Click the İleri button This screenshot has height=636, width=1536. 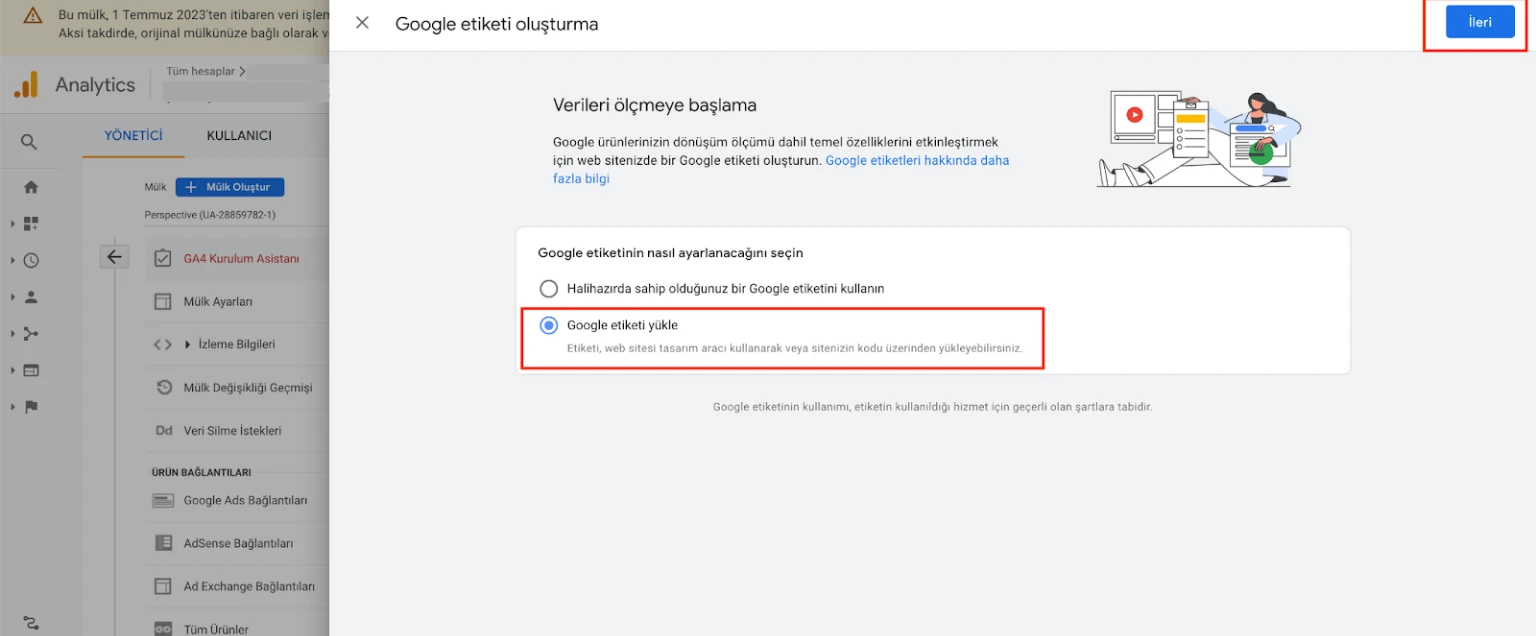tap(1480, 21)
